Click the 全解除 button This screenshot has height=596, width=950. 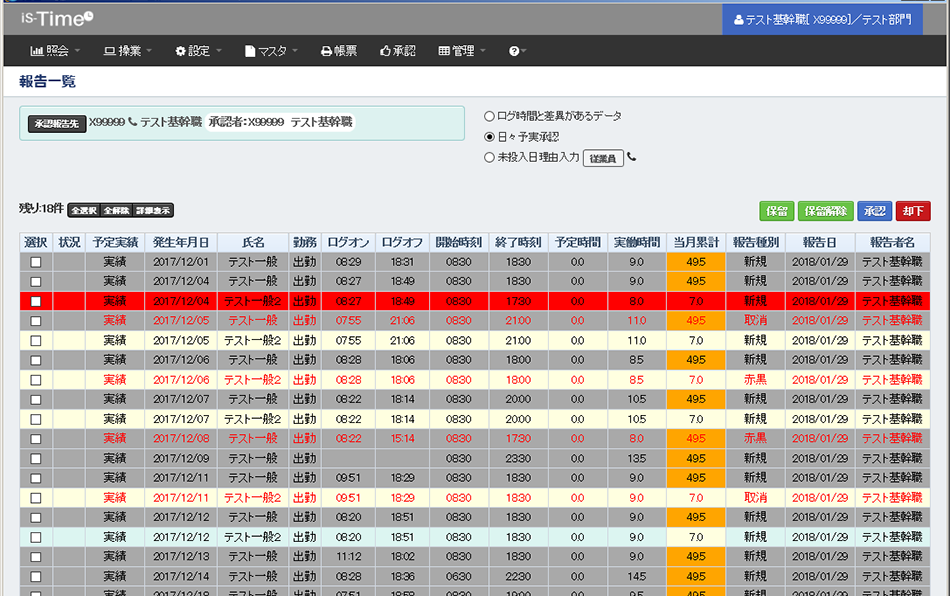tap(116, 210)
